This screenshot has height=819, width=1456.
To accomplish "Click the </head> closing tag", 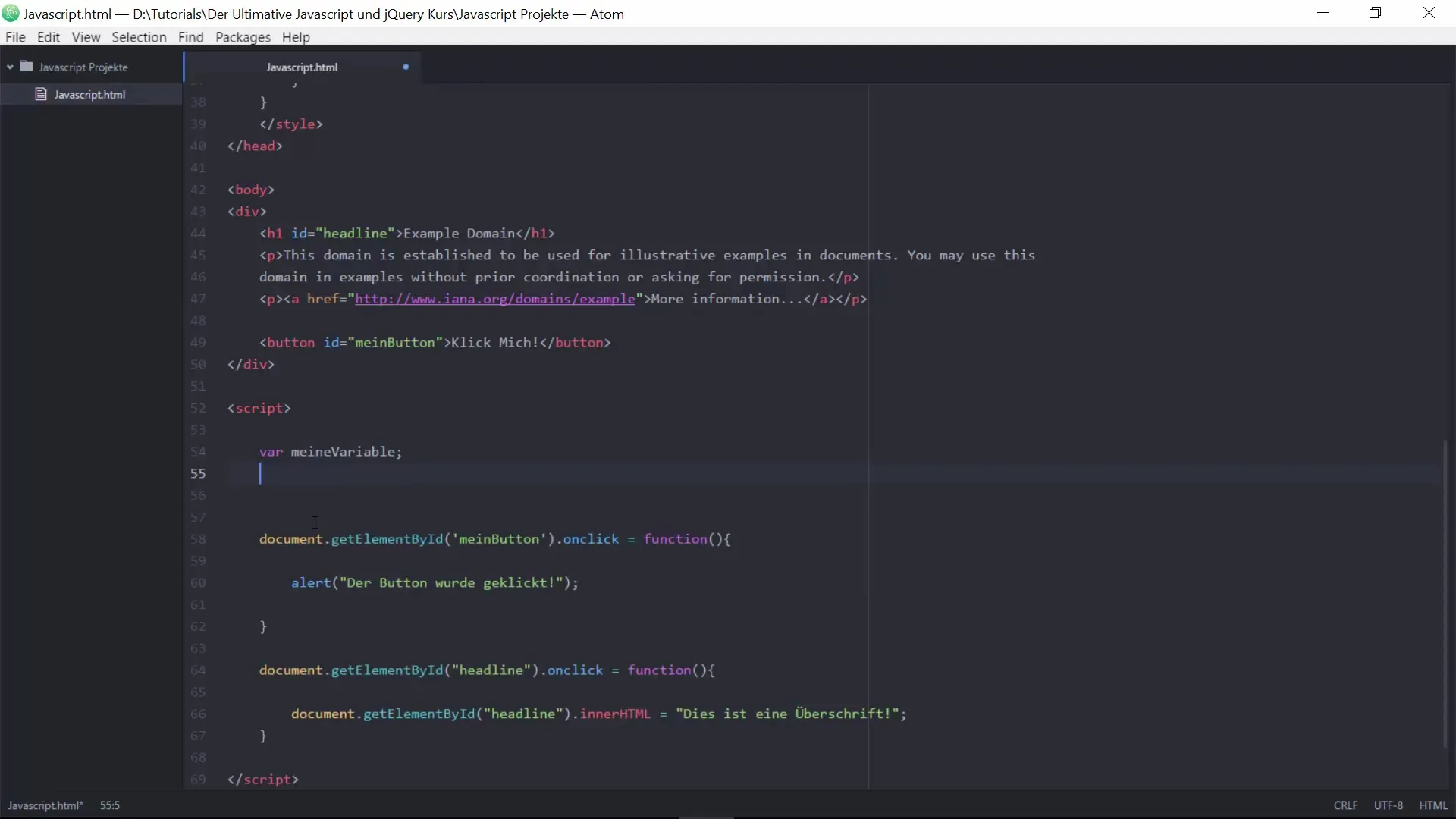I will point(255,146).
